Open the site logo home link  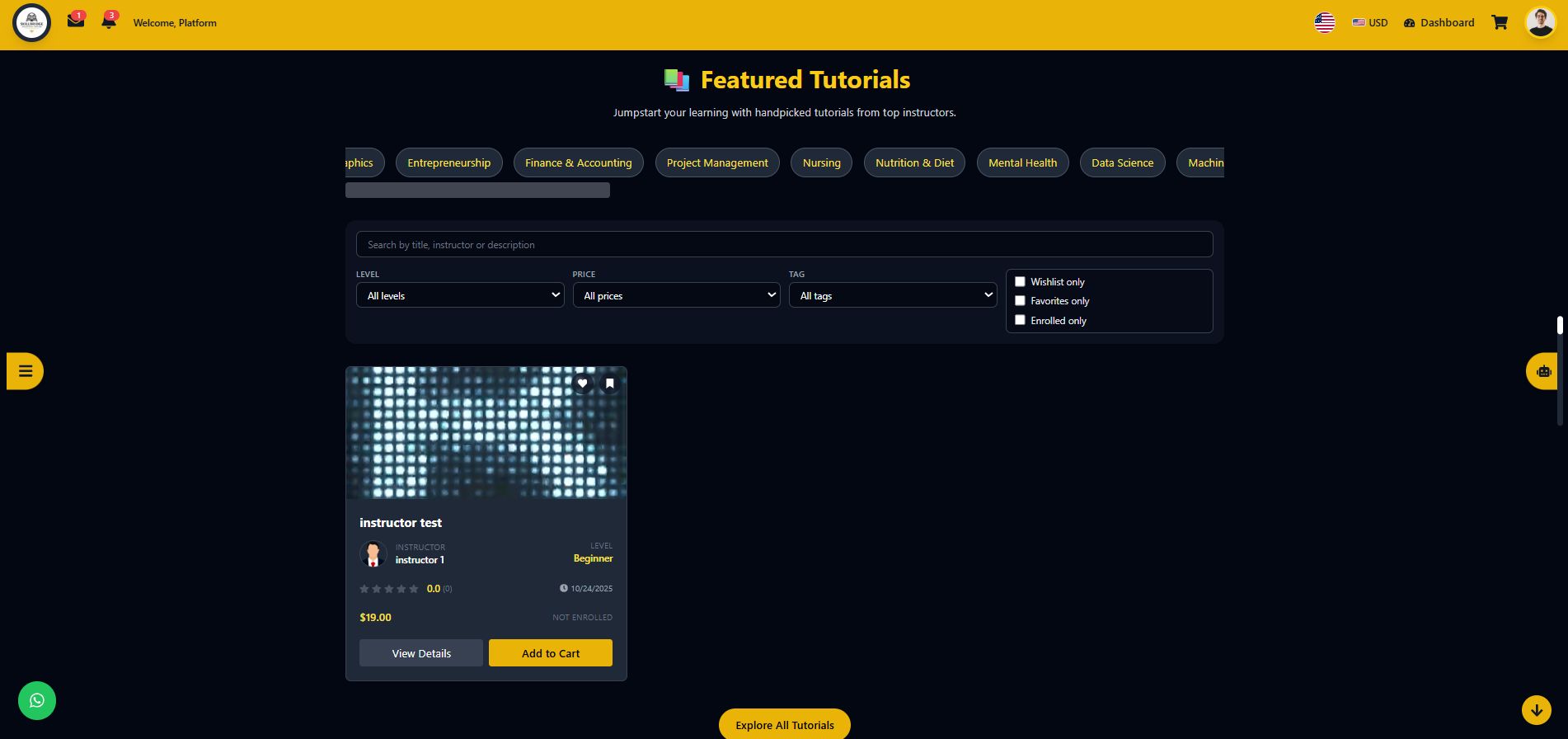pos(32,23)
